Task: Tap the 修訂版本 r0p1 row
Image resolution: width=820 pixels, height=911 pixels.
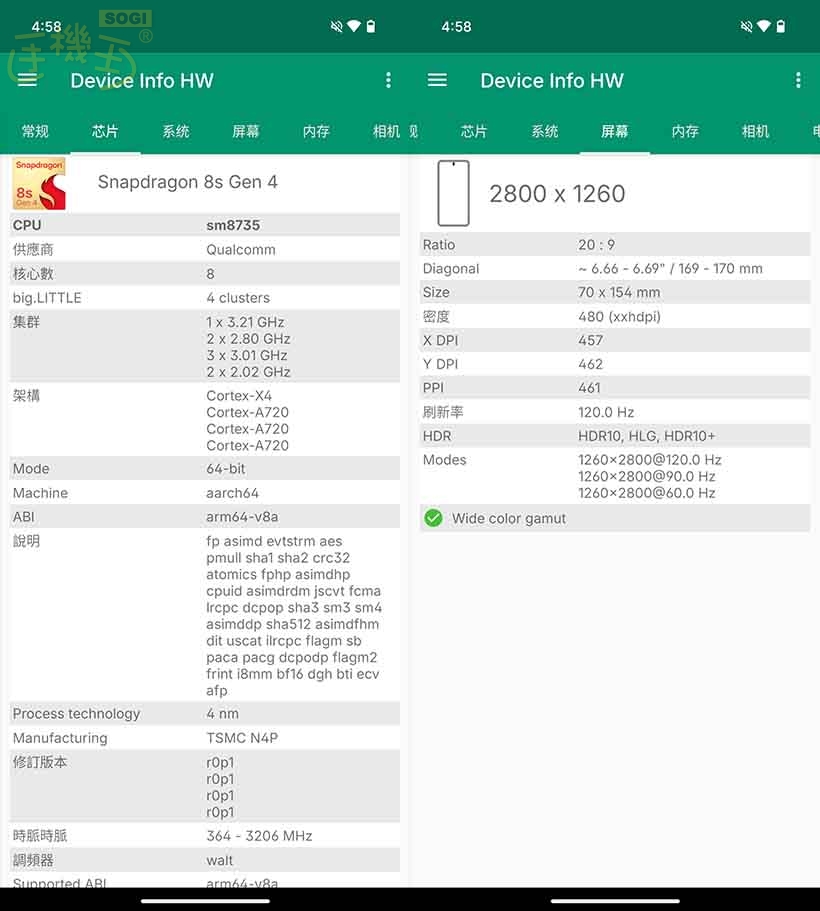Action: pyautogui.click(x=205, y=786)
